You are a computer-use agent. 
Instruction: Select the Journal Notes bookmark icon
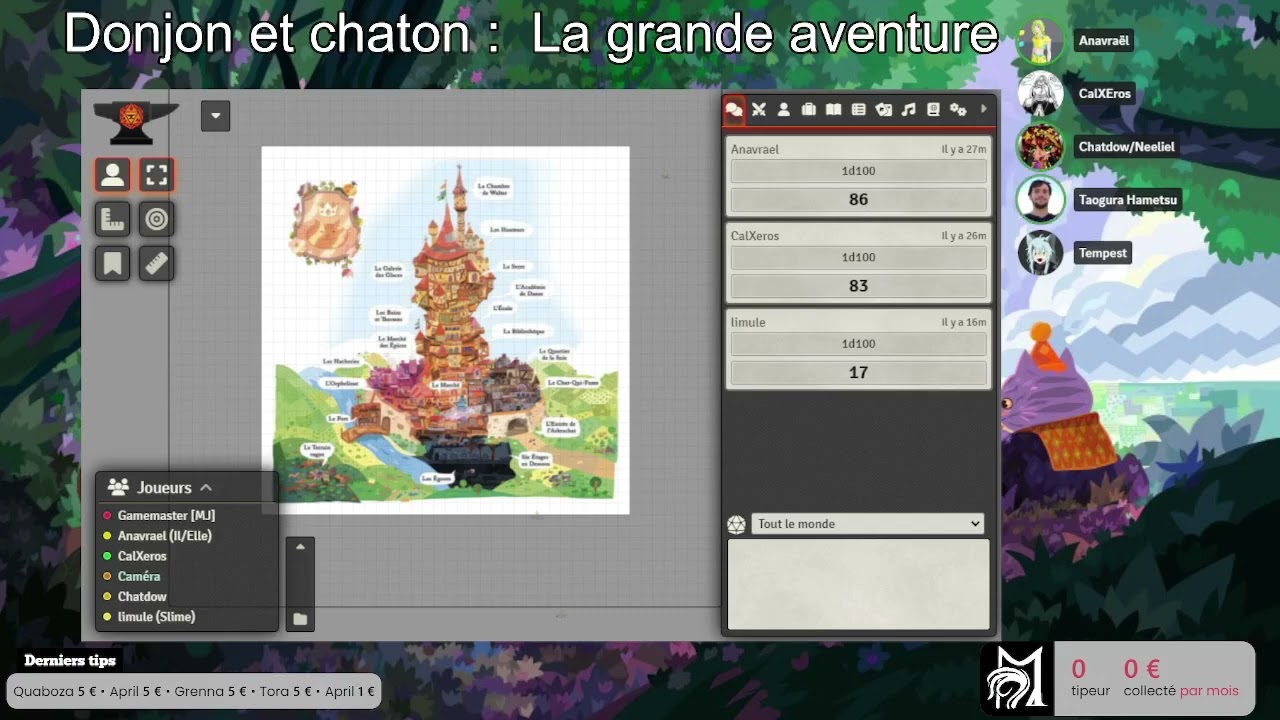(x=113, y=263)
